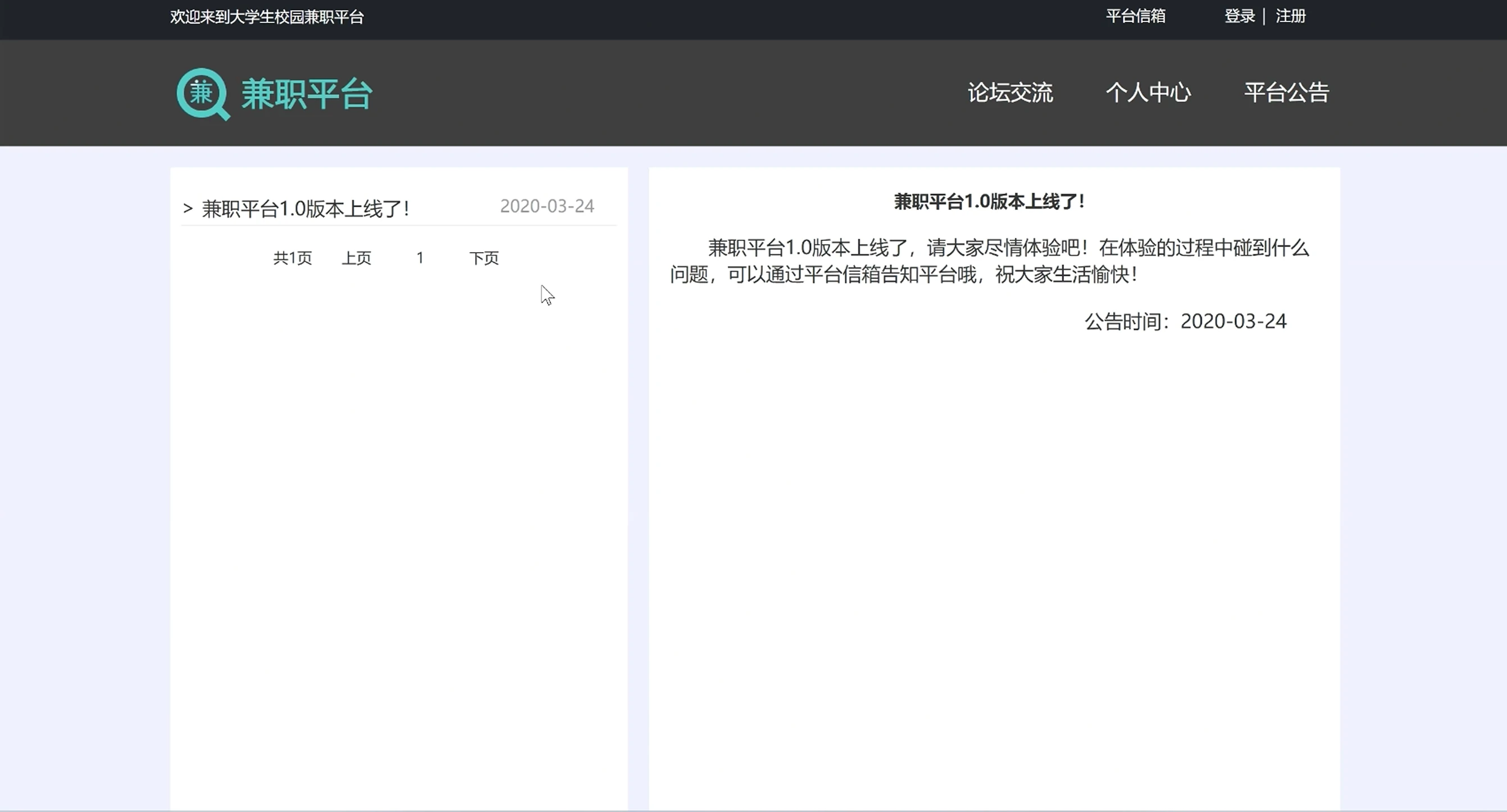The image size is (1507, 812).
Task: Click the list item date 2020-03-24
Action: tap(547, 207)
